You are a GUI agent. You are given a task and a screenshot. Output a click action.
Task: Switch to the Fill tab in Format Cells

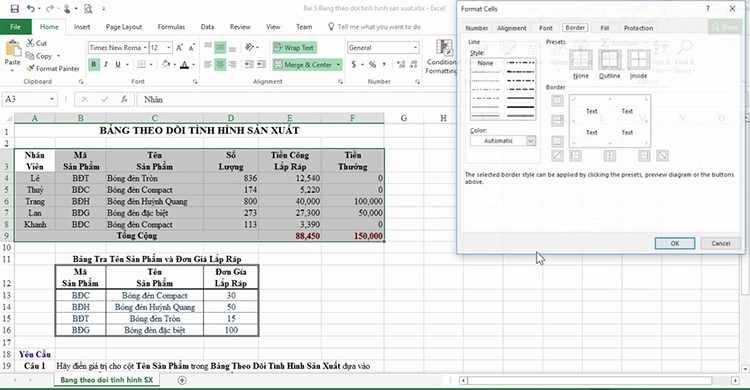(605, 28)
